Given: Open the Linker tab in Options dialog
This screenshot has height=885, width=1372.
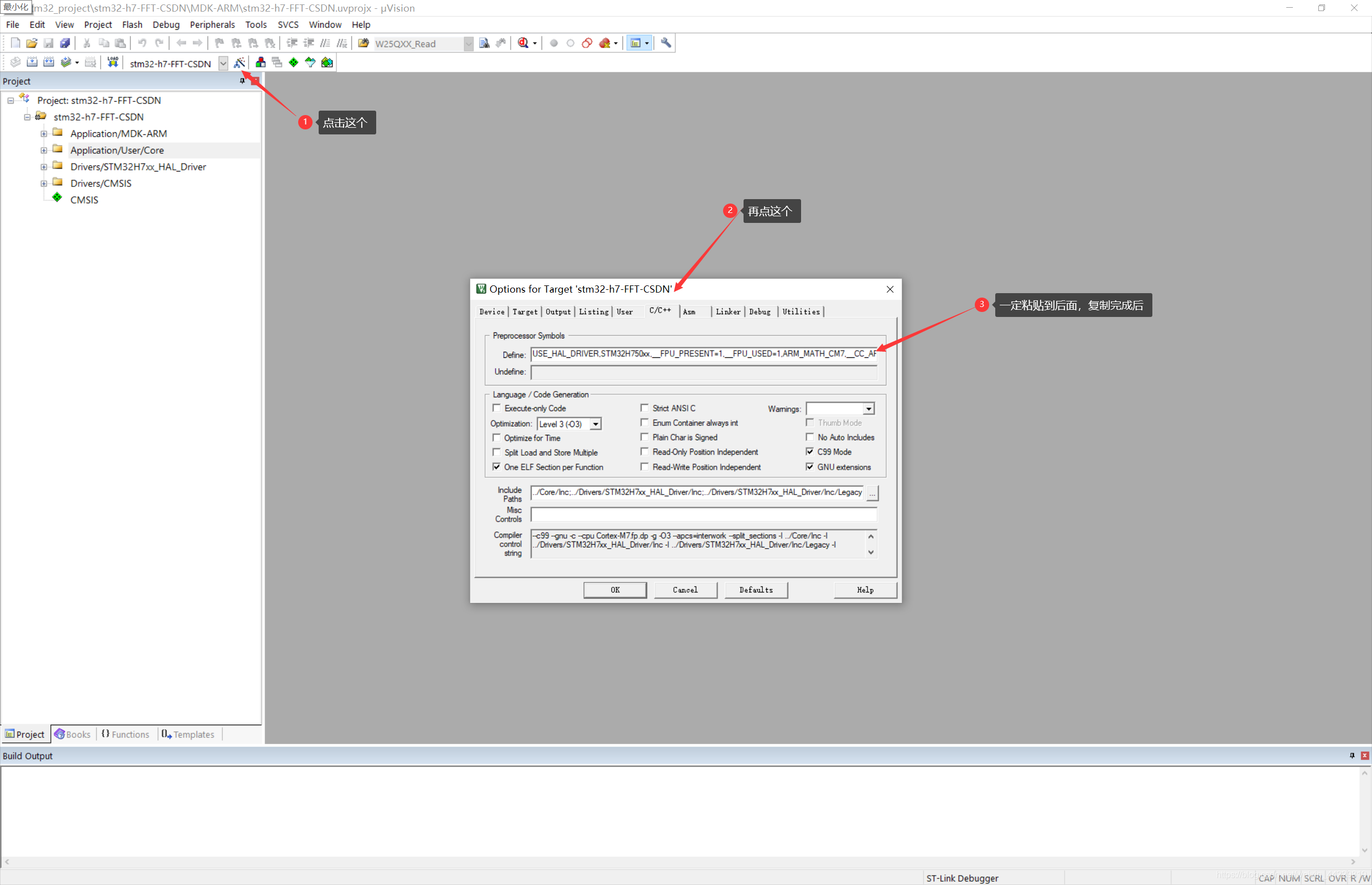Looking at the screenshot, I should (x=727, y=311).
